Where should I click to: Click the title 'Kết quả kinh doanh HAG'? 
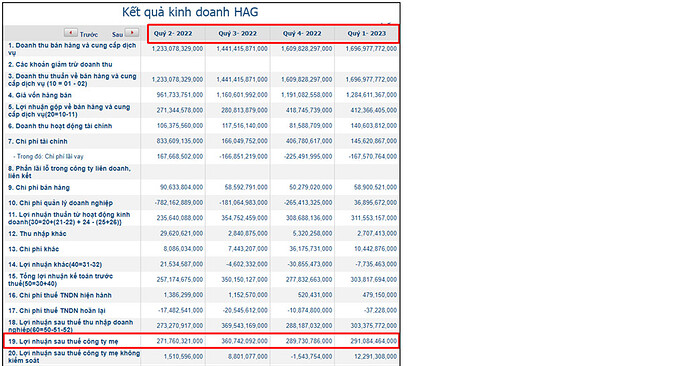click(190, 12)
